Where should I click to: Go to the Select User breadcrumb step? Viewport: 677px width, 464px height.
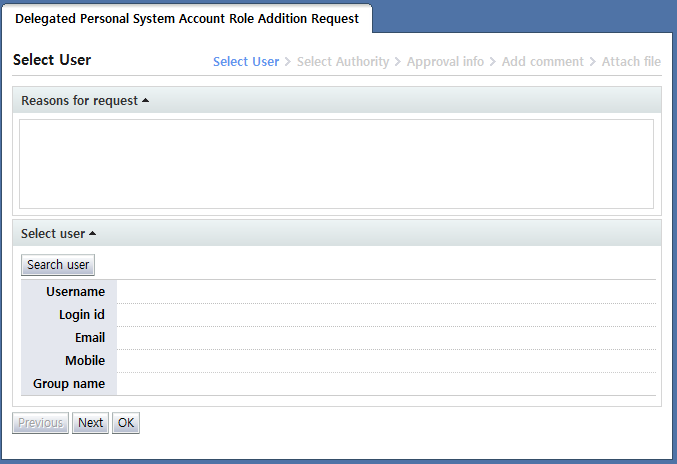(x=245, y=62)
